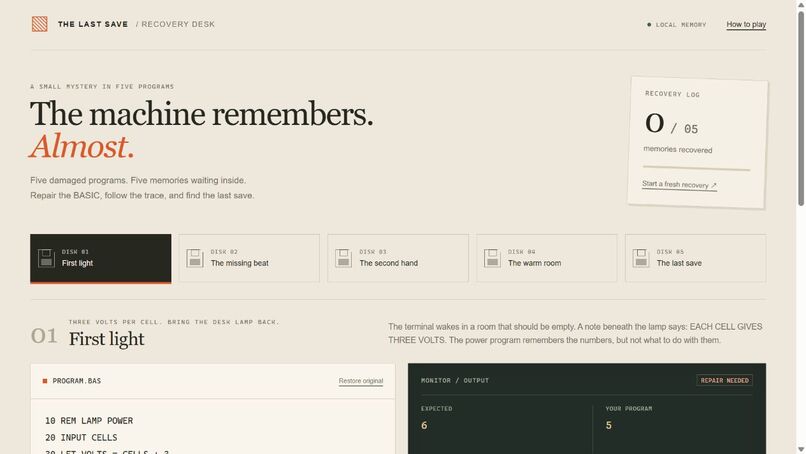The width and height of the screenshot is (806, 454).
Task: Click The machine remembers headline
Action: tap(202, 114)
